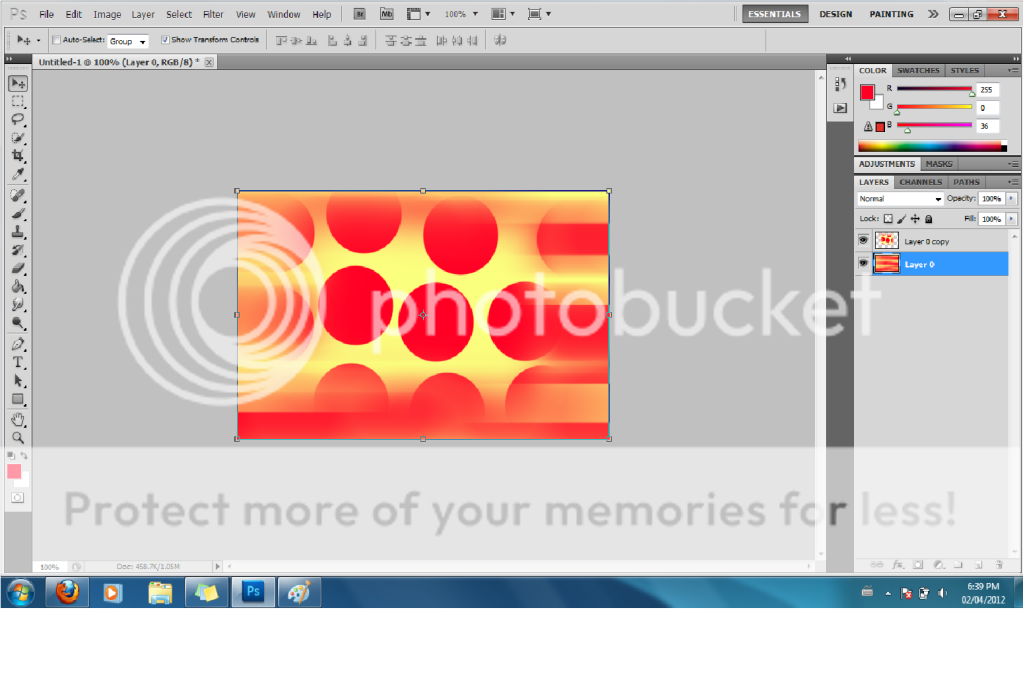Viewport: 1023px width, 680px height.
Task: Select the Lasso tool
Action: 18,119
